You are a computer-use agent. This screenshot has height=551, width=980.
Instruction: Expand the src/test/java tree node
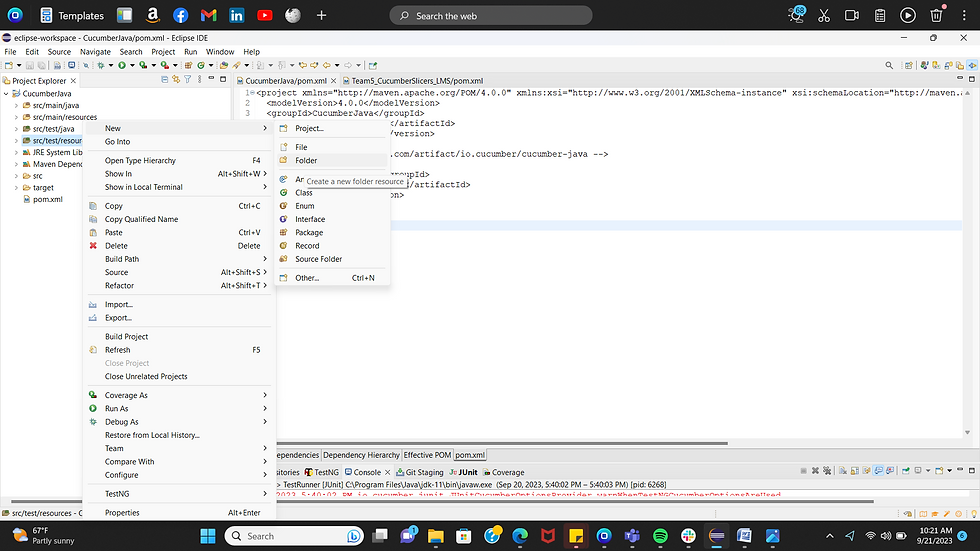pyautogui.click(x=16, y=129)
